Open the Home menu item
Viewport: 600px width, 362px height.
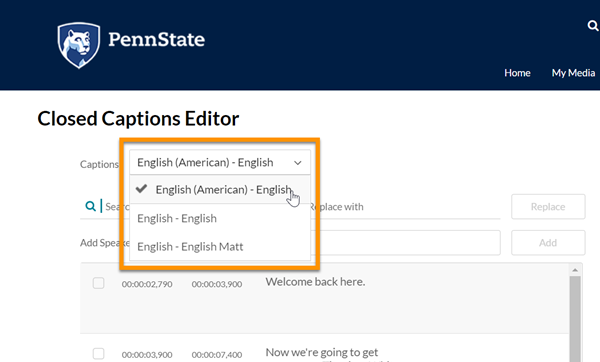point(517,73)
